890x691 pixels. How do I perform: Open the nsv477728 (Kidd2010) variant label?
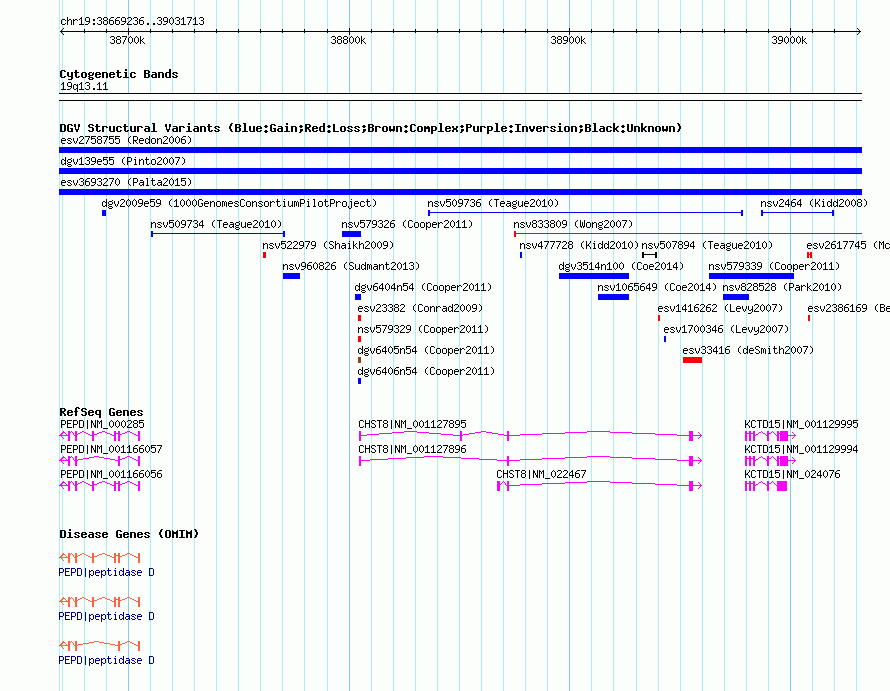coord(579,245)
